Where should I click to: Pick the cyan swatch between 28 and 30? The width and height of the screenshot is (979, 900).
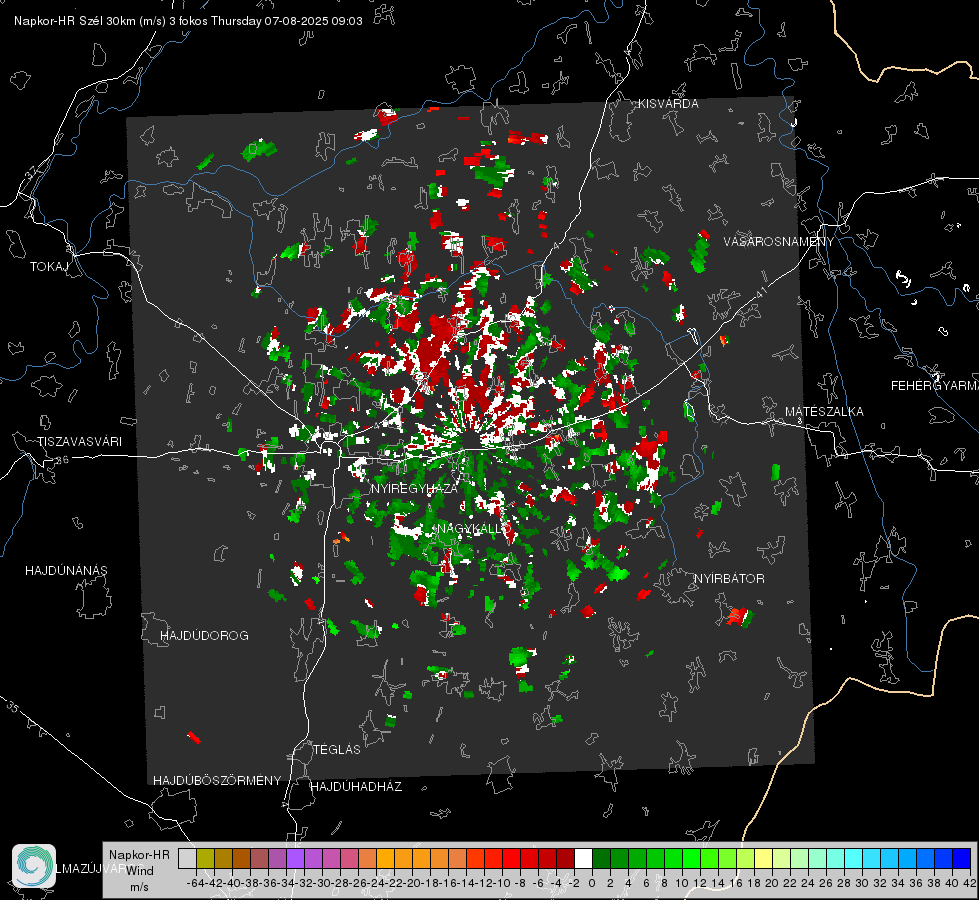tap(854, 859)
